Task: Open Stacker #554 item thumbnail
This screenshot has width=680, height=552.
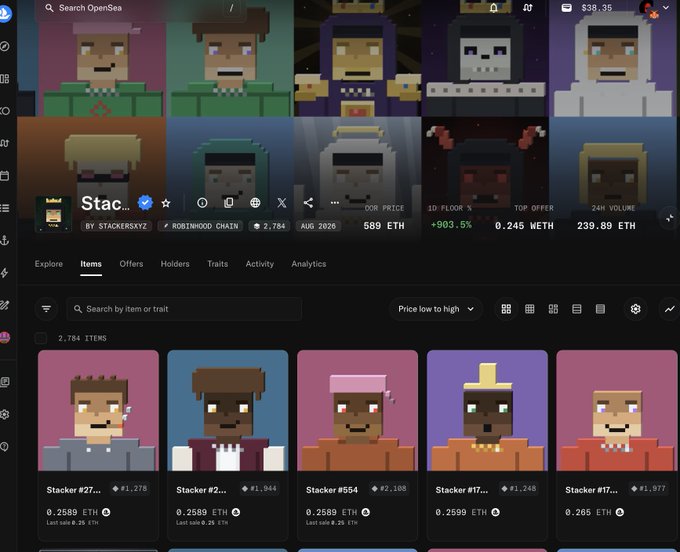Action: (x=357, y=410)
